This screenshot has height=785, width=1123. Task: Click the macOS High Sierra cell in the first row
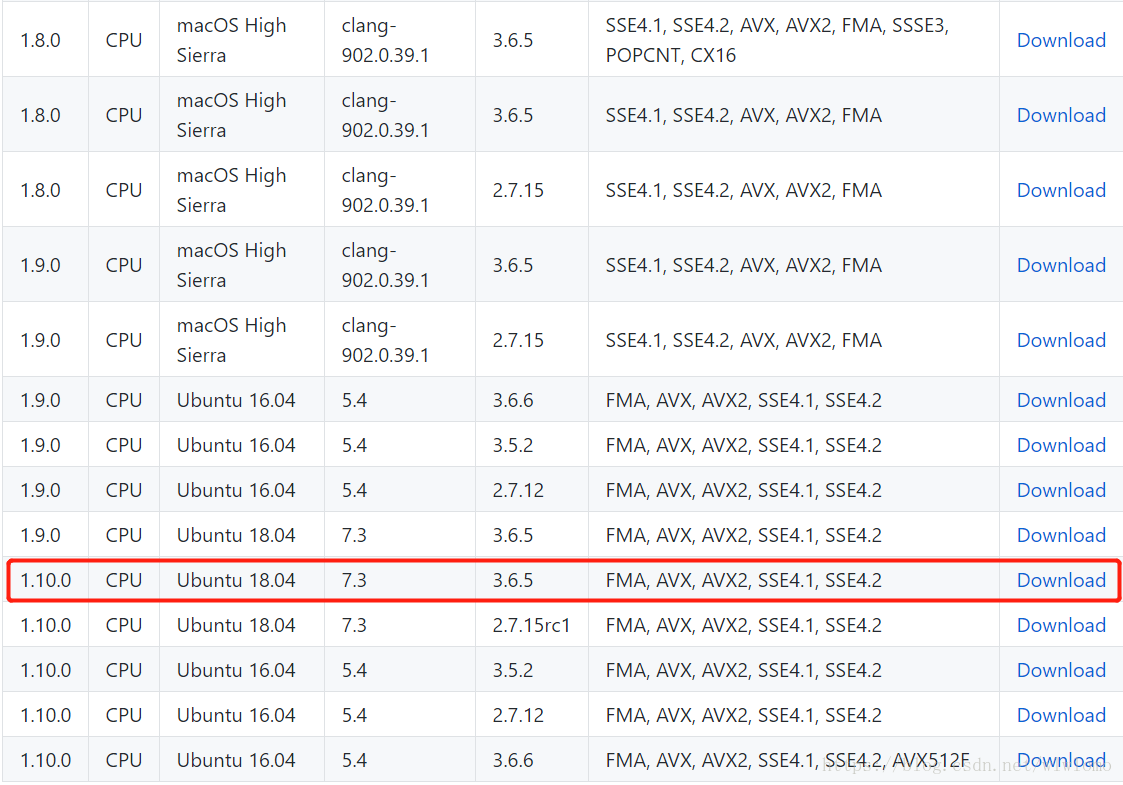(231, 40)
